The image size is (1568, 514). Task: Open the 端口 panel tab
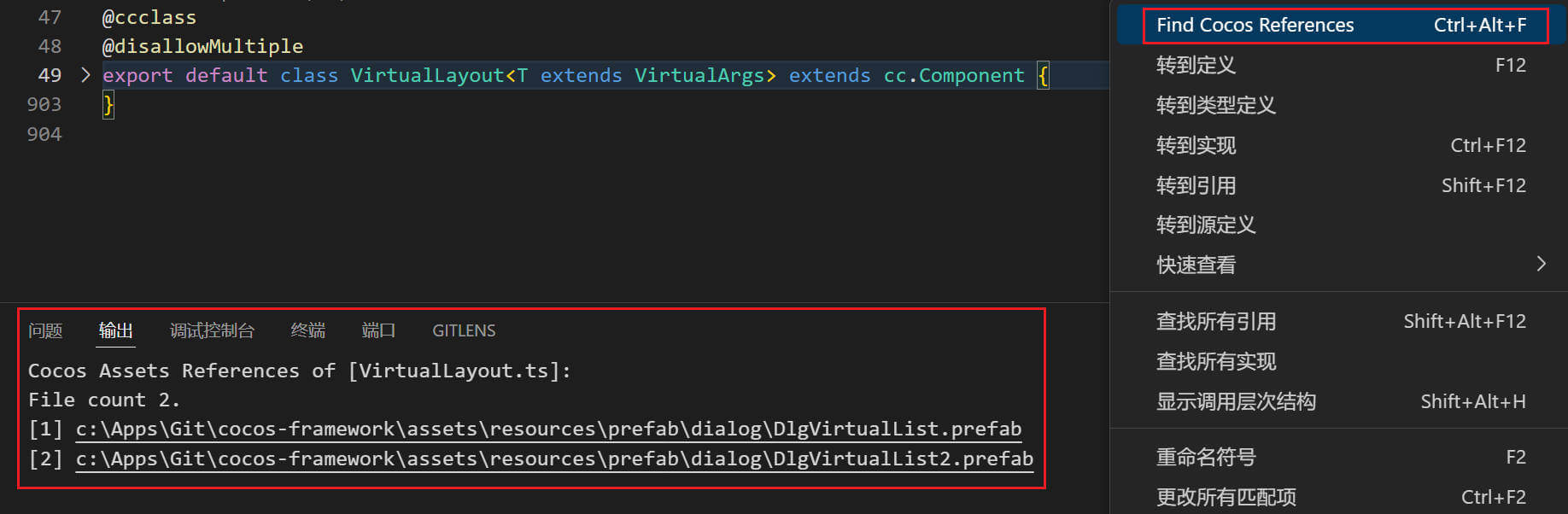point(378,330)
